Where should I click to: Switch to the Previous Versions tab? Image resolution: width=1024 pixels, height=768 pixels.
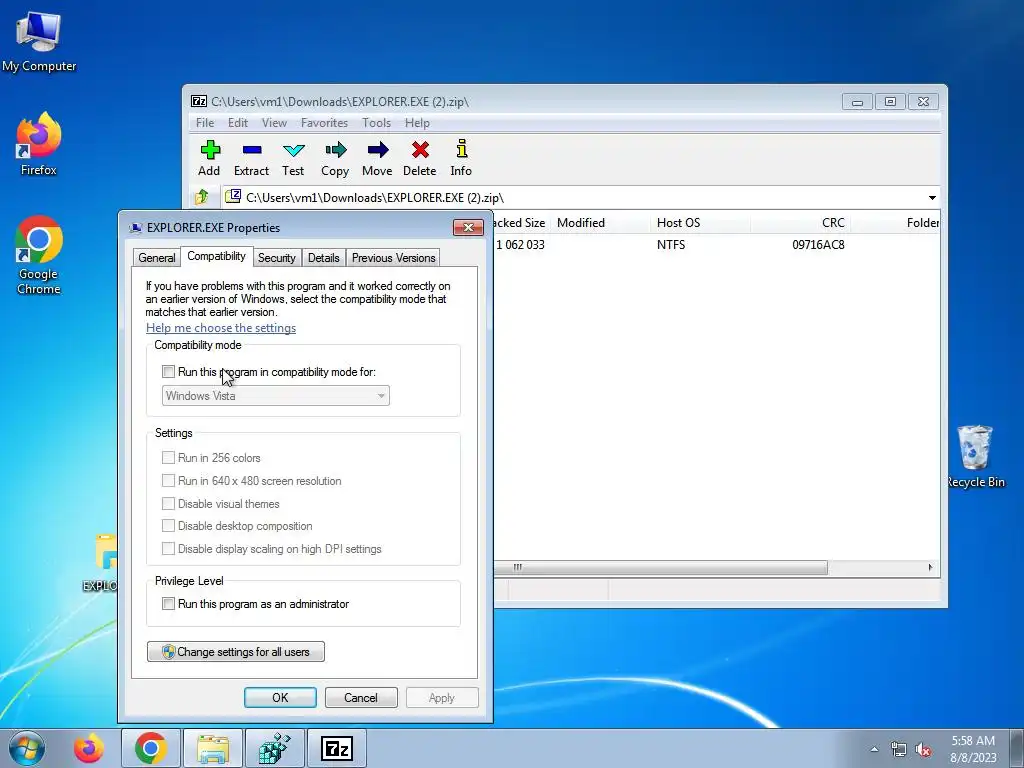click(394, 258)
